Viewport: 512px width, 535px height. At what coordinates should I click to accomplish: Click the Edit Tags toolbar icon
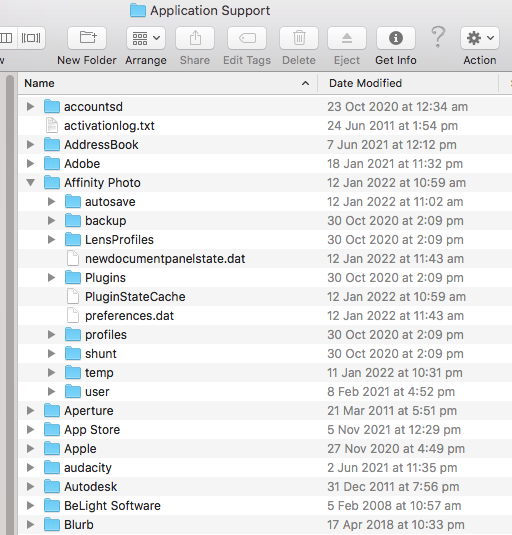point(247,38)
